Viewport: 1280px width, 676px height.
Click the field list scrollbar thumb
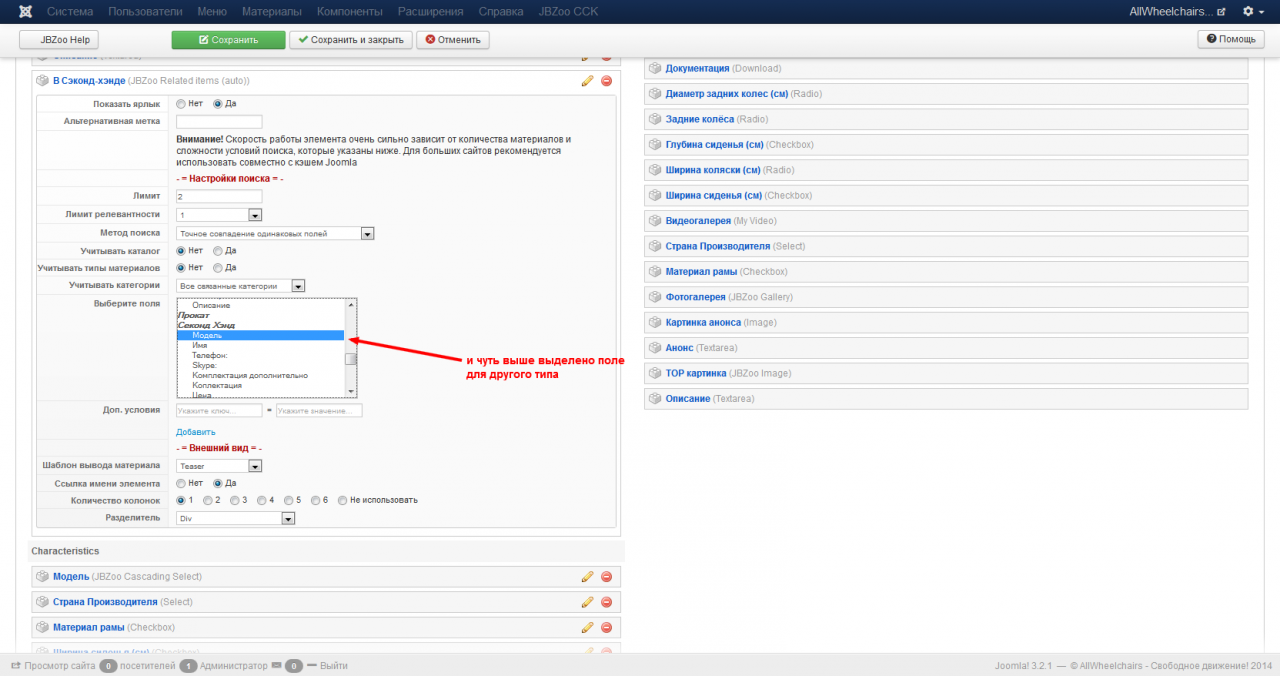pyautogui.click(x=350, y=359)
